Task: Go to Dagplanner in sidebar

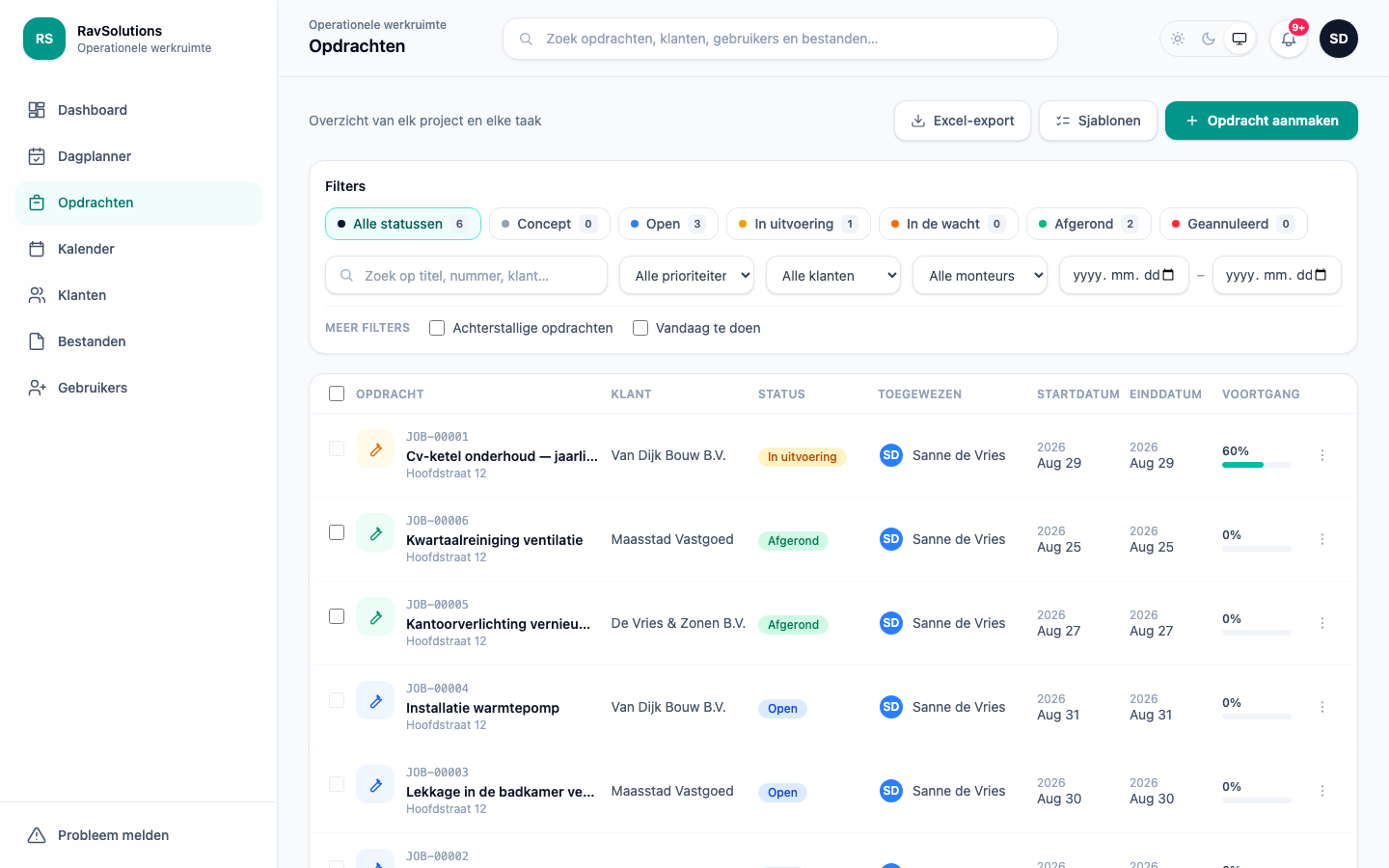Action: (x=139, y=156)
